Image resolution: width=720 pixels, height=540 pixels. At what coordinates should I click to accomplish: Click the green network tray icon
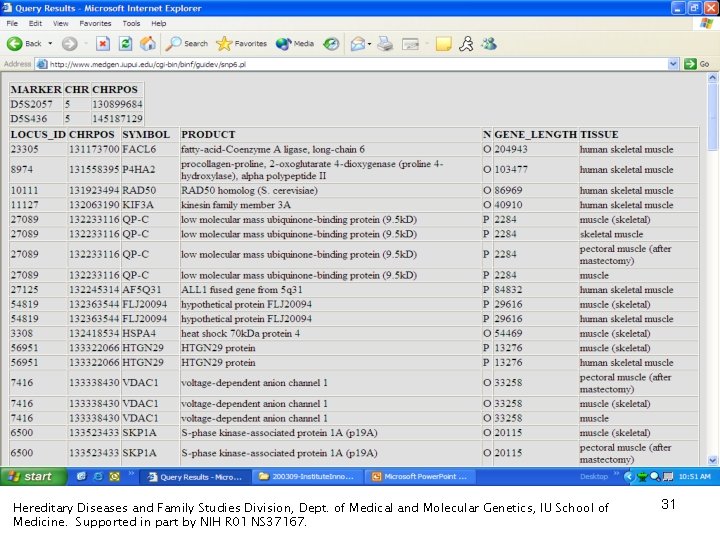[642, 477]
